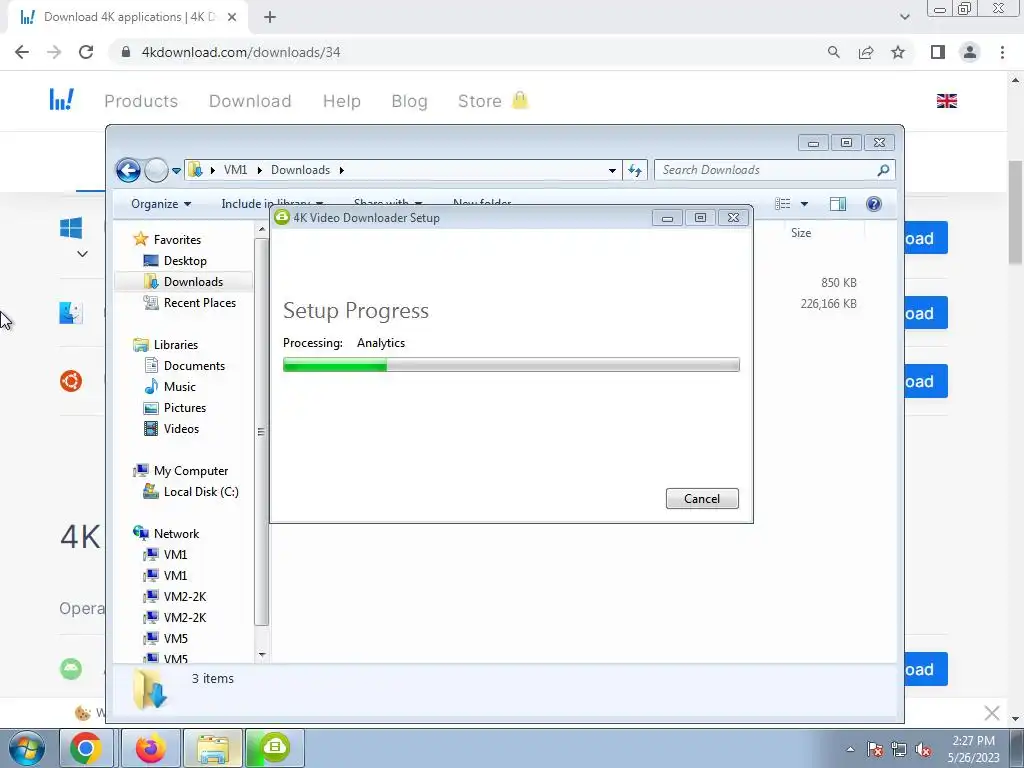
Task: Show hidden tray icons arrow
Action: tap(850, 750)
